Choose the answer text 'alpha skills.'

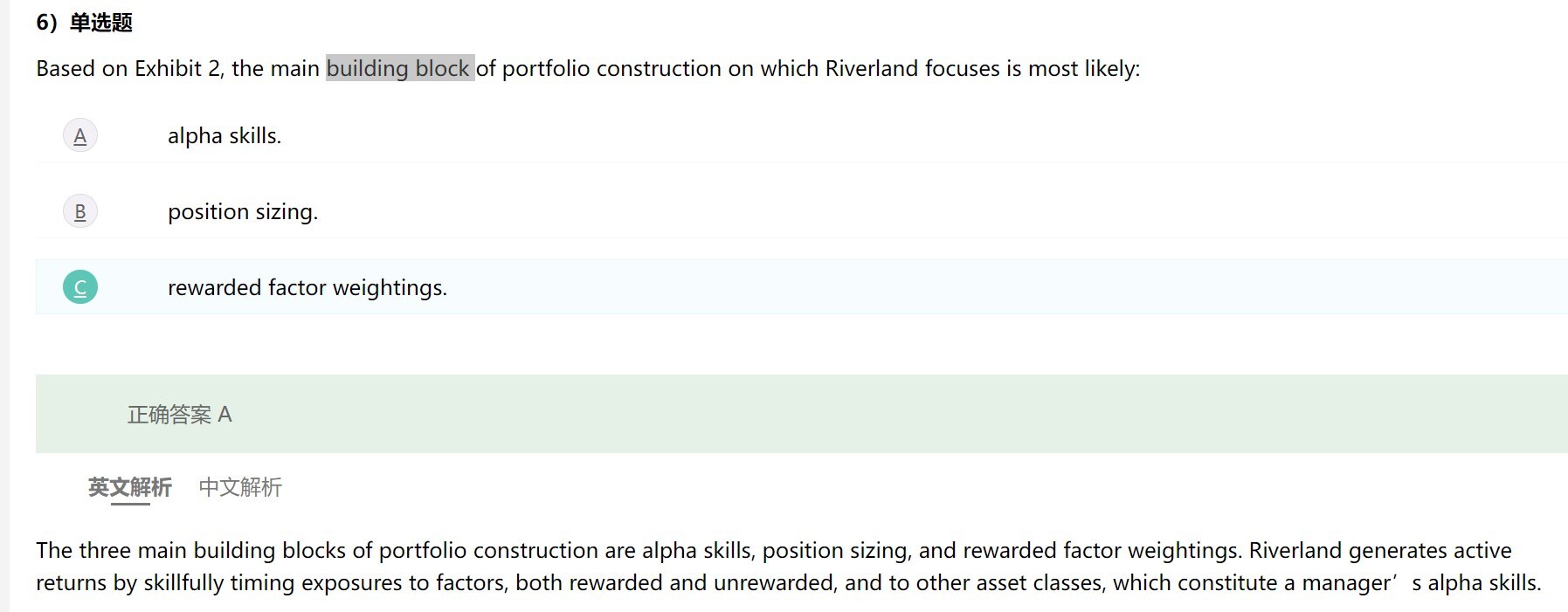[x=224, y=136]
